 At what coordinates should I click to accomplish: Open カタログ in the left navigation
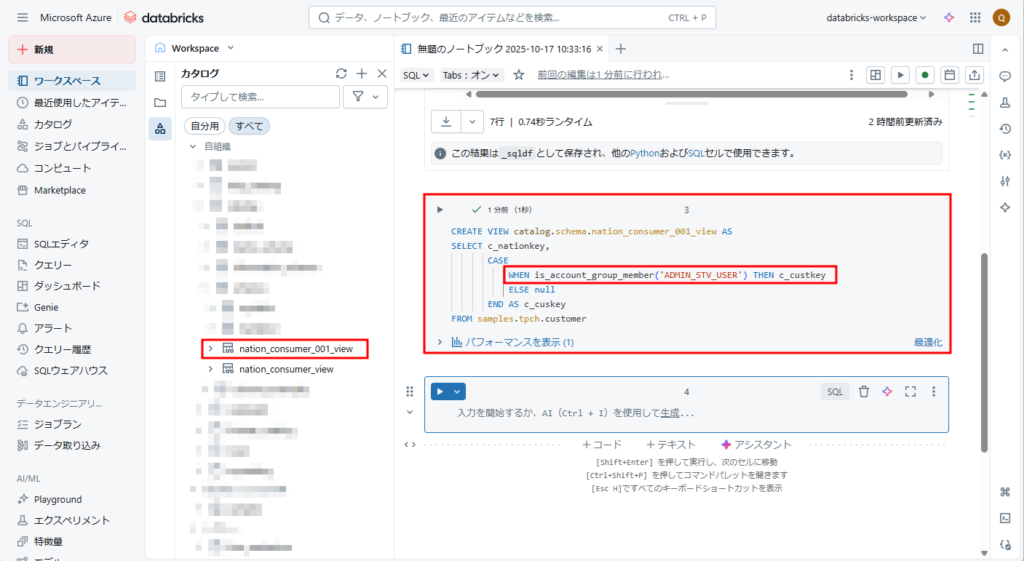(x=53, y=124)
